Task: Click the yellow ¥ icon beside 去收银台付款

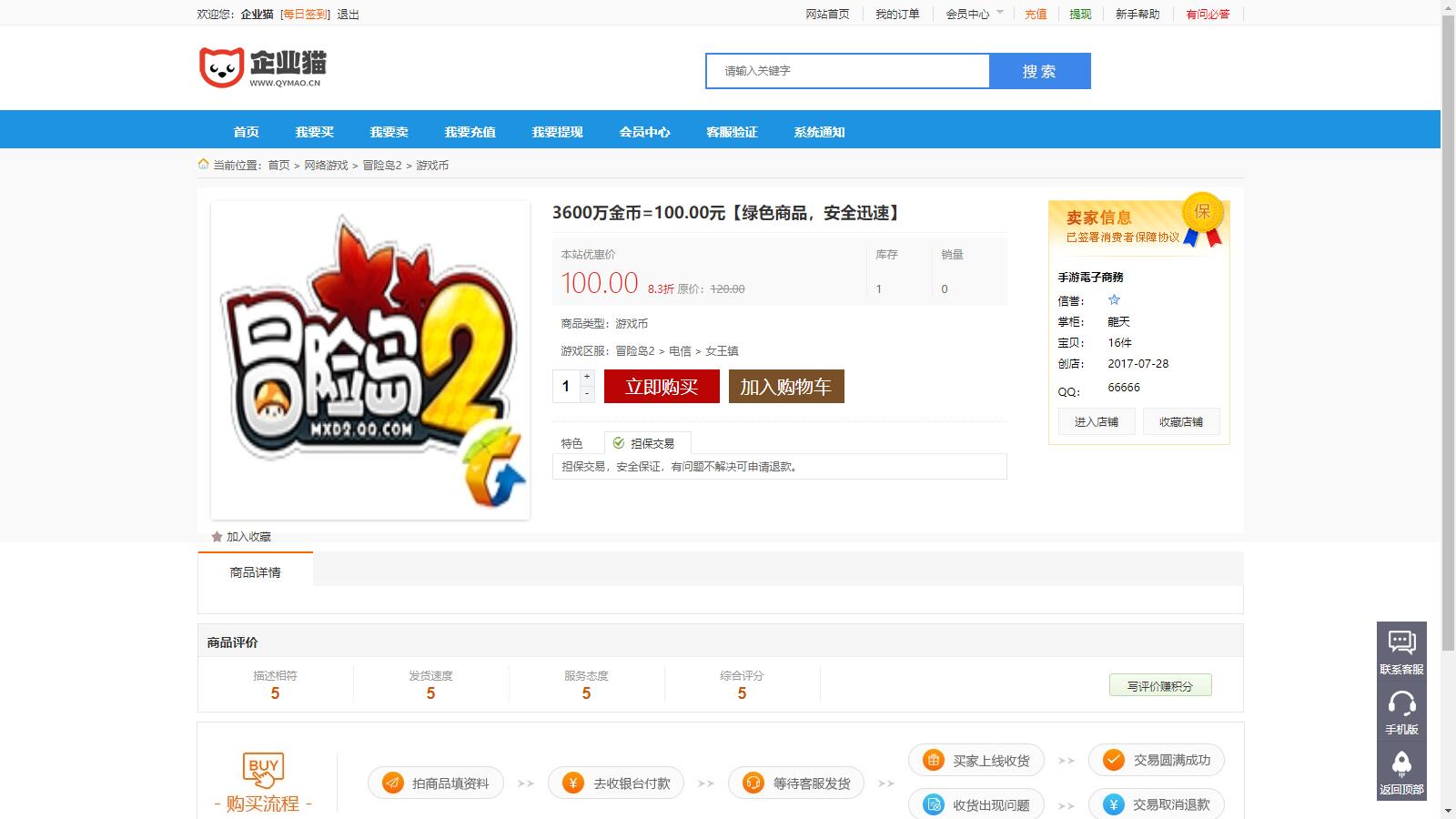Action: (x=572, y=782)
